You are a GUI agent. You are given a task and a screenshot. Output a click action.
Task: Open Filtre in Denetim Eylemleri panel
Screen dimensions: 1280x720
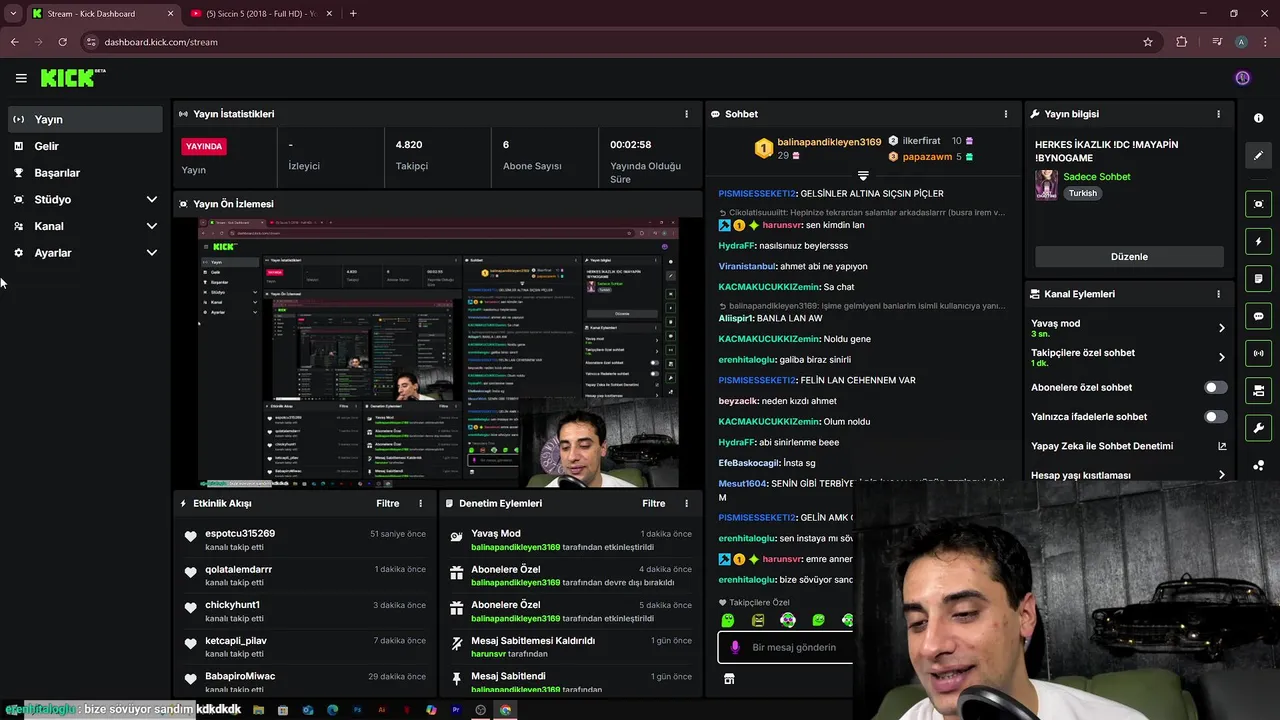(x=653, y=504)
